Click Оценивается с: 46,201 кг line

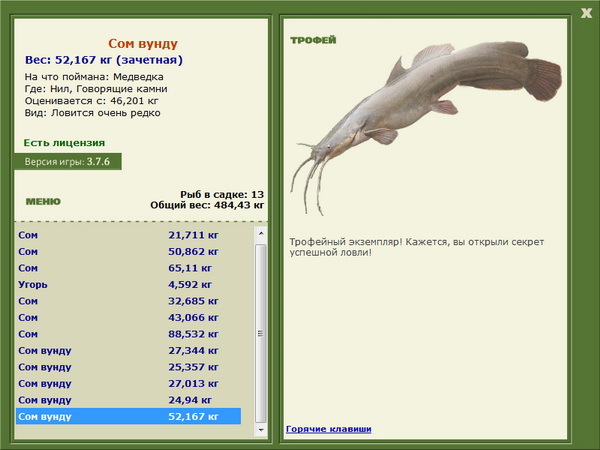(91, 101)
